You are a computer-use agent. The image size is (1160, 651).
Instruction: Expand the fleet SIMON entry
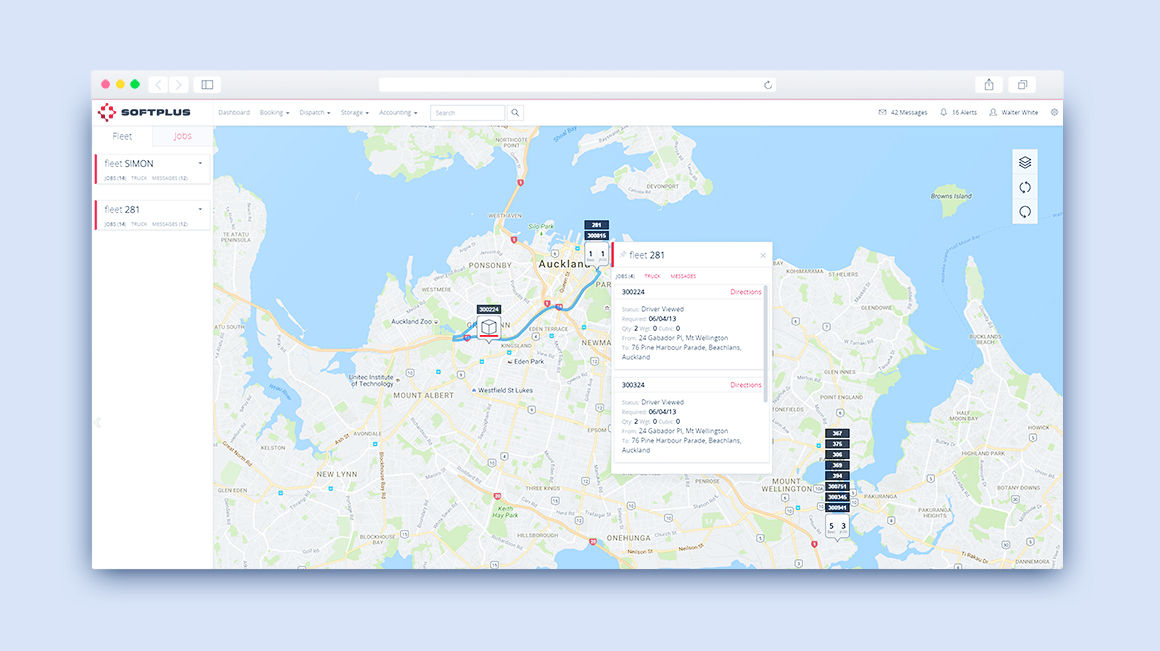[200, 163]
